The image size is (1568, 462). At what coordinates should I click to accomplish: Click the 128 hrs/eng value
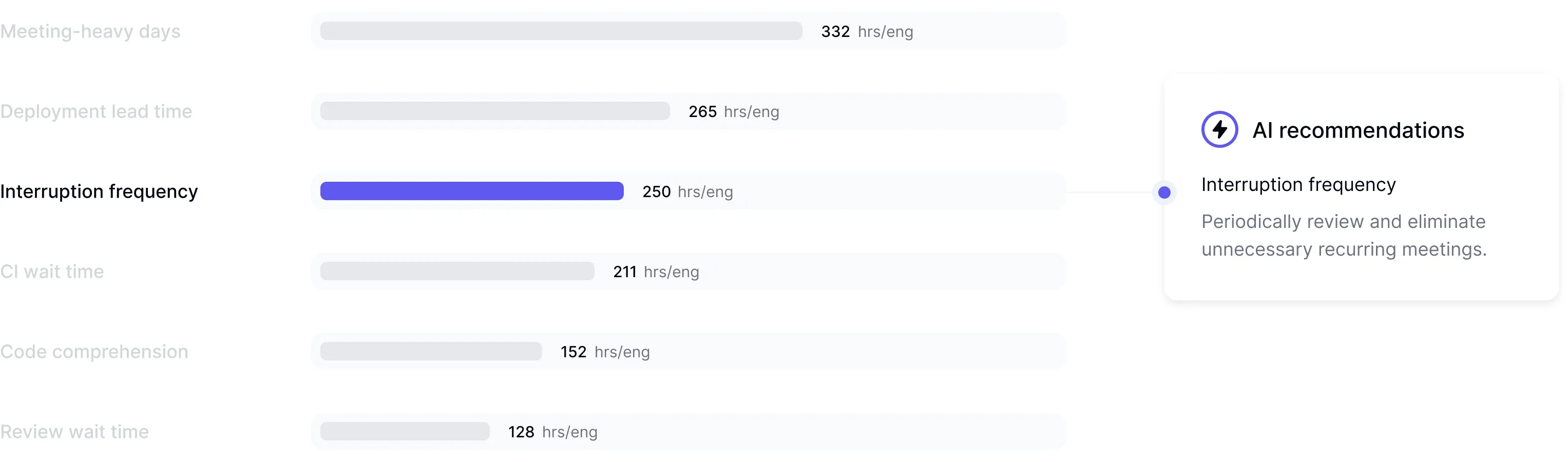tap(552, 432)
